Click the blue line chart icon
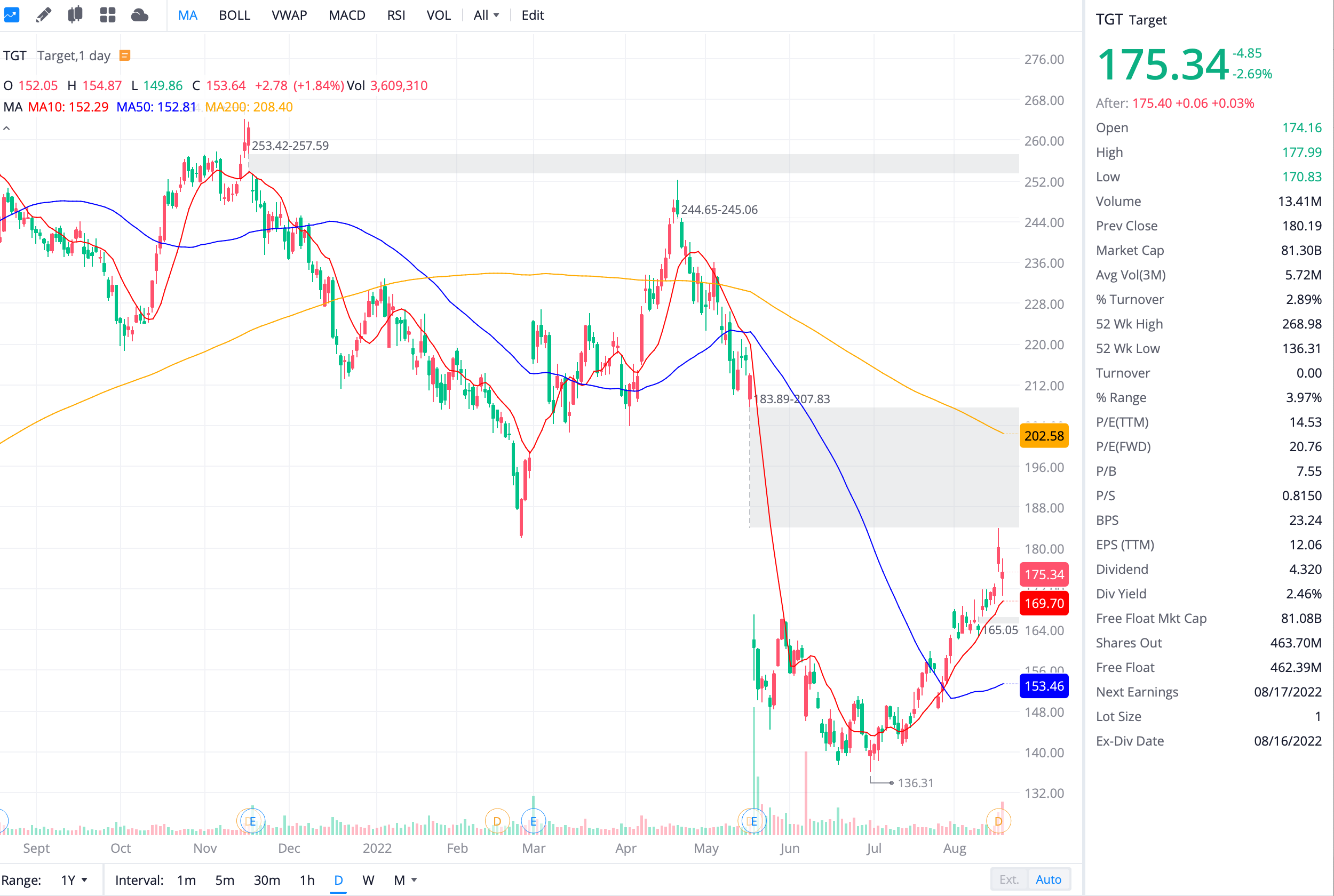The height and width of the screenshot is (896, 1334). coord(11,15)
